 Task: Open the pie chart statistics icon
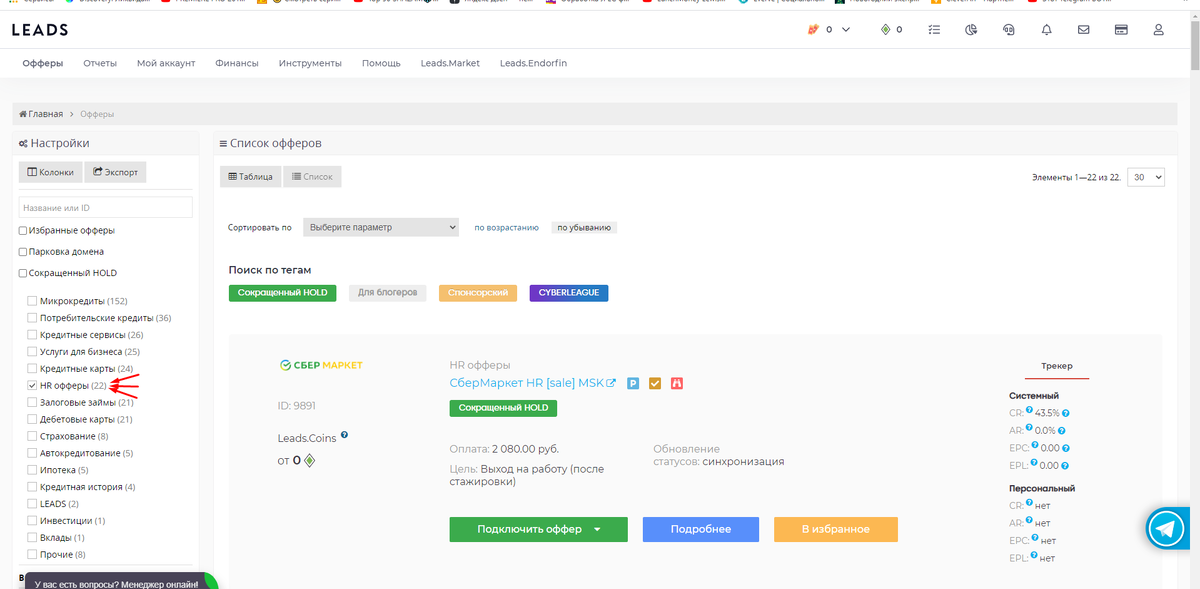[971, 30]
